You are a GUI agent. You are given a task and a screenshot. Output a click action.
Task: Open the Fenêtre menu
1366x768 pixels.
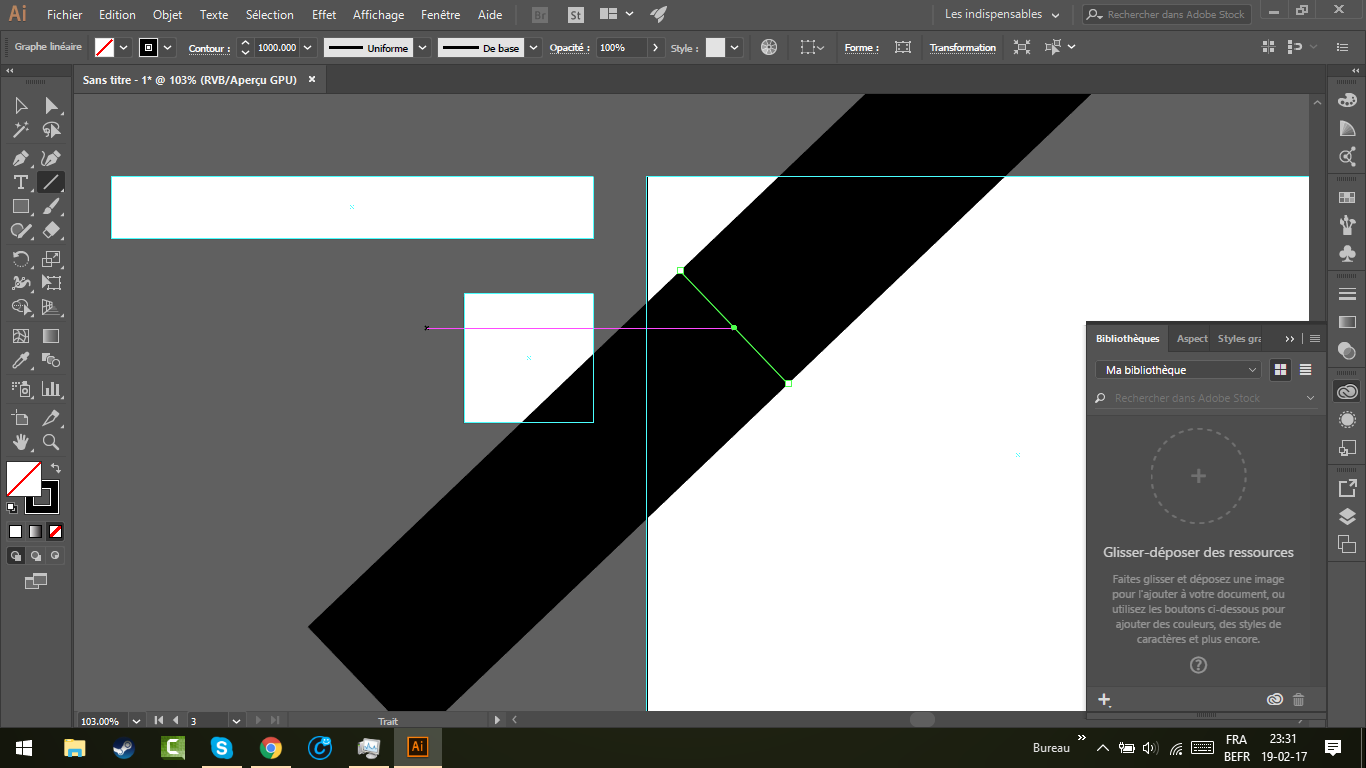click(440, 14)
